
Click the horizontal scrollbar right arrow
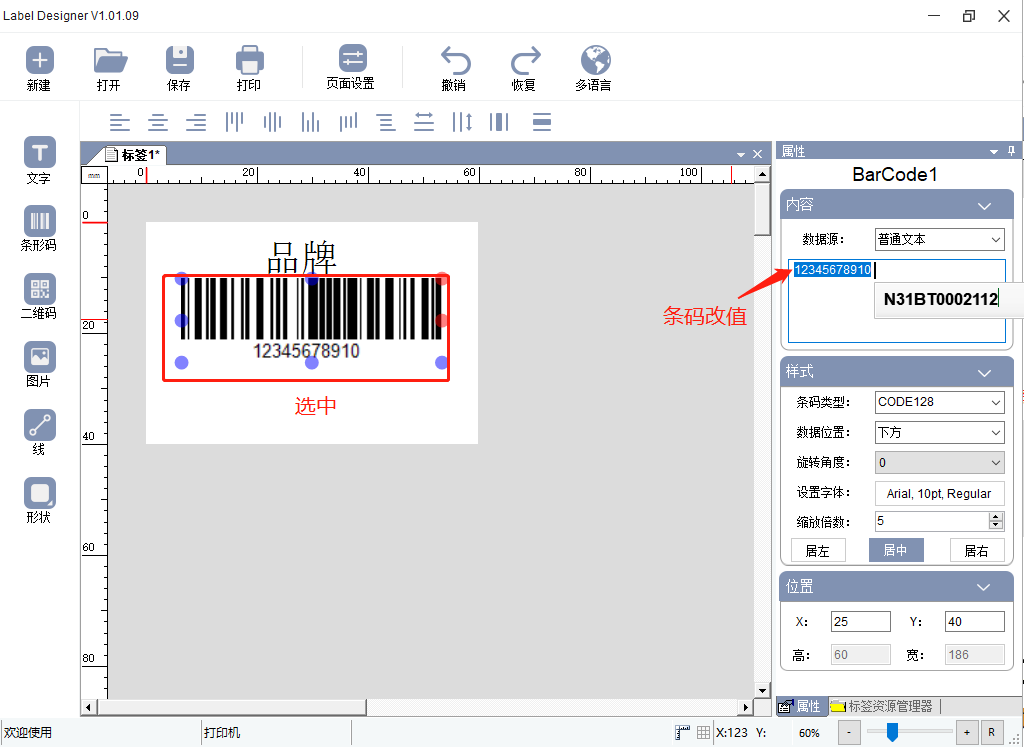coord(745,707)
